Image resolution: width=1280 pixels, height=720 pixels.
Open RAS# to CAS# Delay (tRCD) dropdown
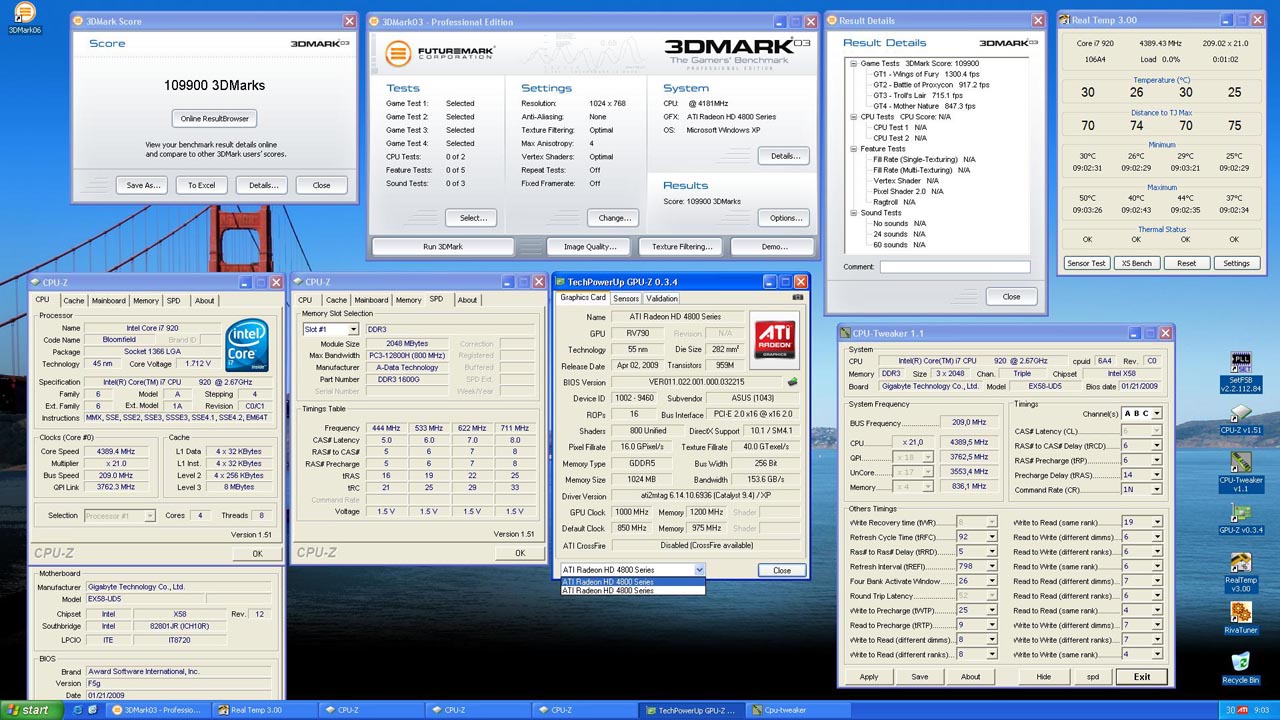point(1157,446)
